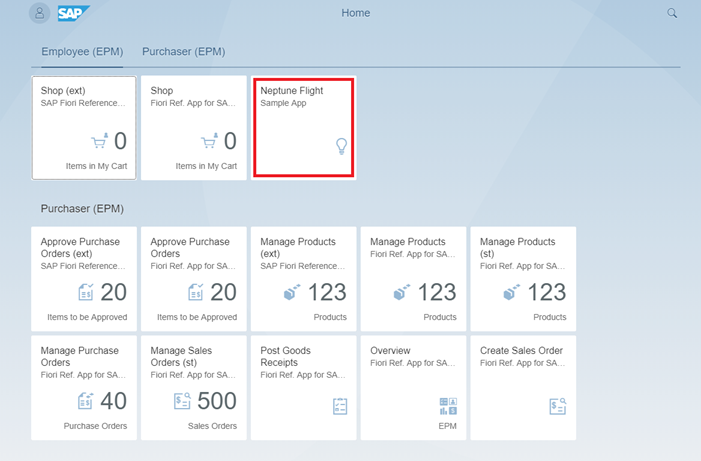Click '40' count on Manage Purchase Orders tile
701x461 pixels.
tap(114, 401)
